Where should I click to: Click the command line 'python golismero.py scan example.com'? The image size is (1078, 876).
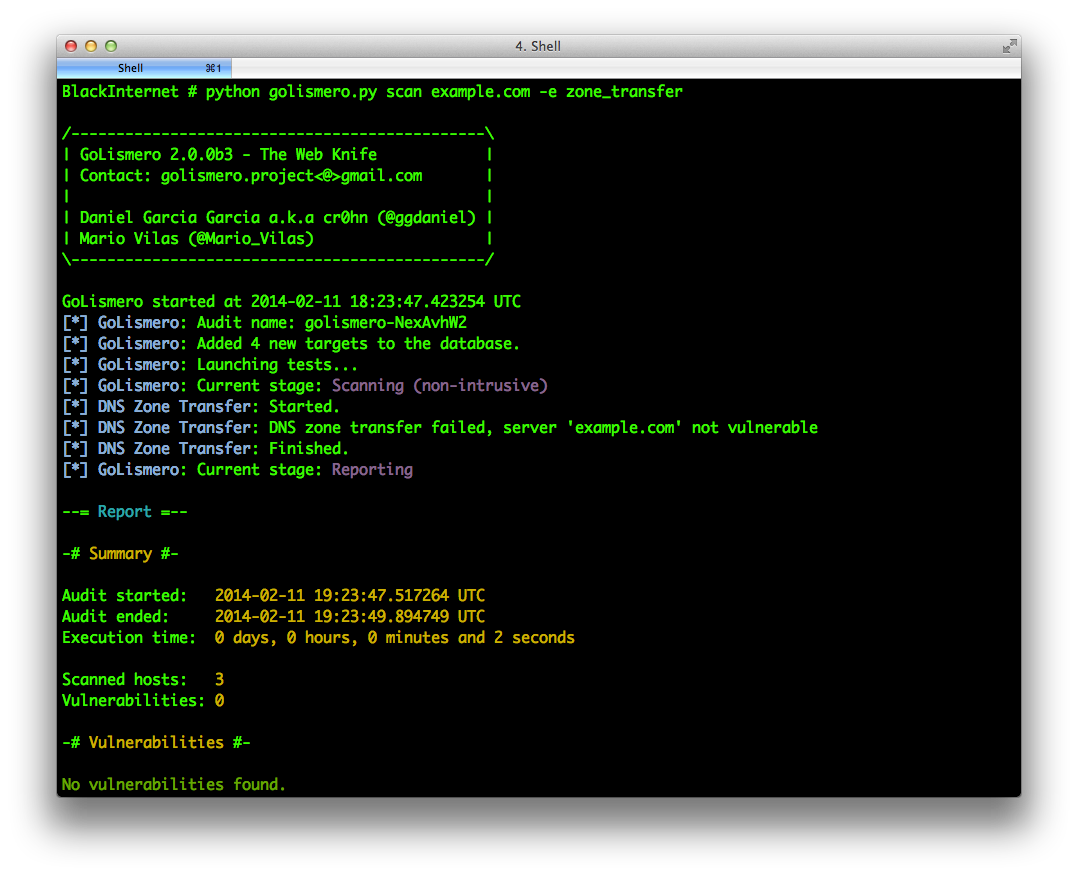coord(368,92)
